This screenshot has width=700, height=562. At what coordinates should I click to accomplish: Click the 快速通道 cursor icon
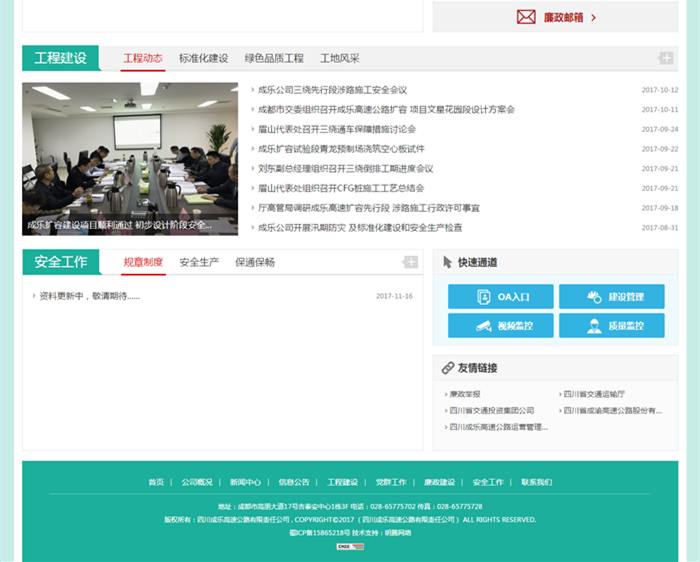[x=448, y=262]
